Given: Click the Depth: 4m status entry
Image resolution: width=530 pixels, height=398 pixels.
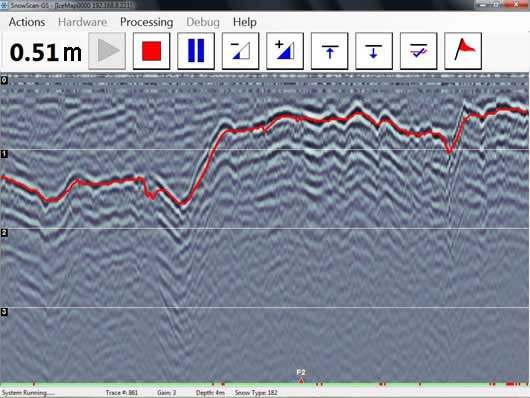Looking at the screenshot, I should 210,393.
